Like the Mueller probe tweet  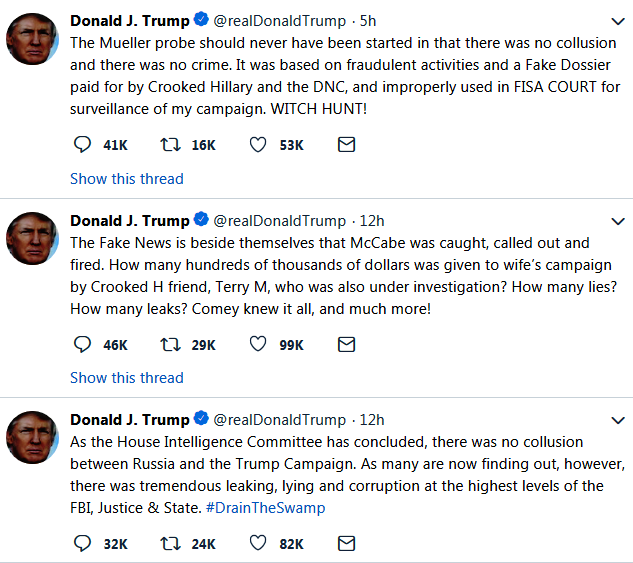point(258,144)
